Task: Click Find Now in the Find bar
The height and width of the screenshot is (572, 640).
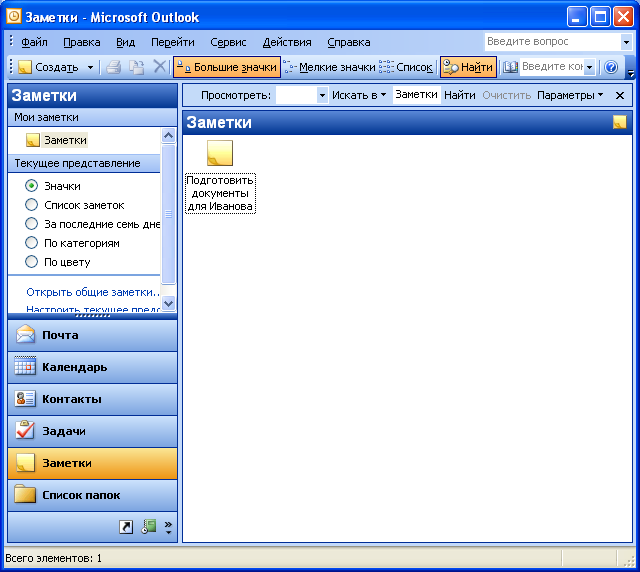Action: click(x=460, y=95)
